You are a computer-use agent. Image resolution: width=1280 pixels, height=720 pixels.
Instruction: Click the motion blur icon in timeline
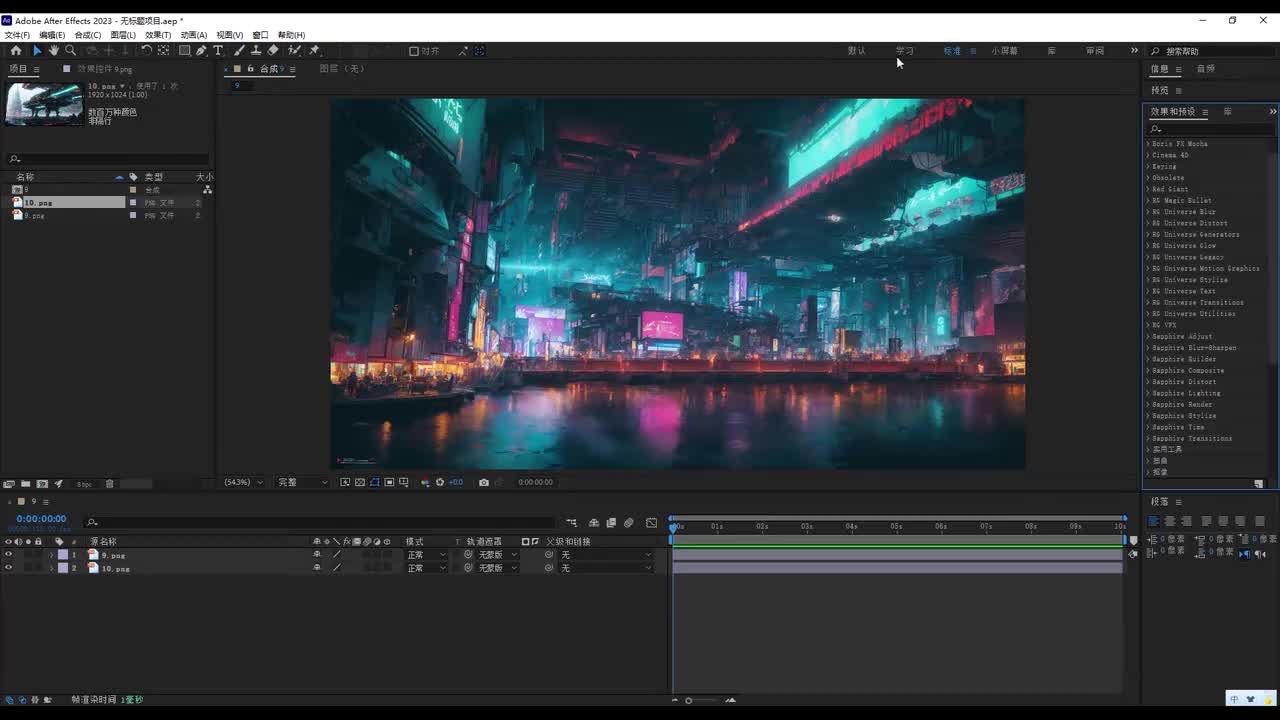tap(628, 522)
